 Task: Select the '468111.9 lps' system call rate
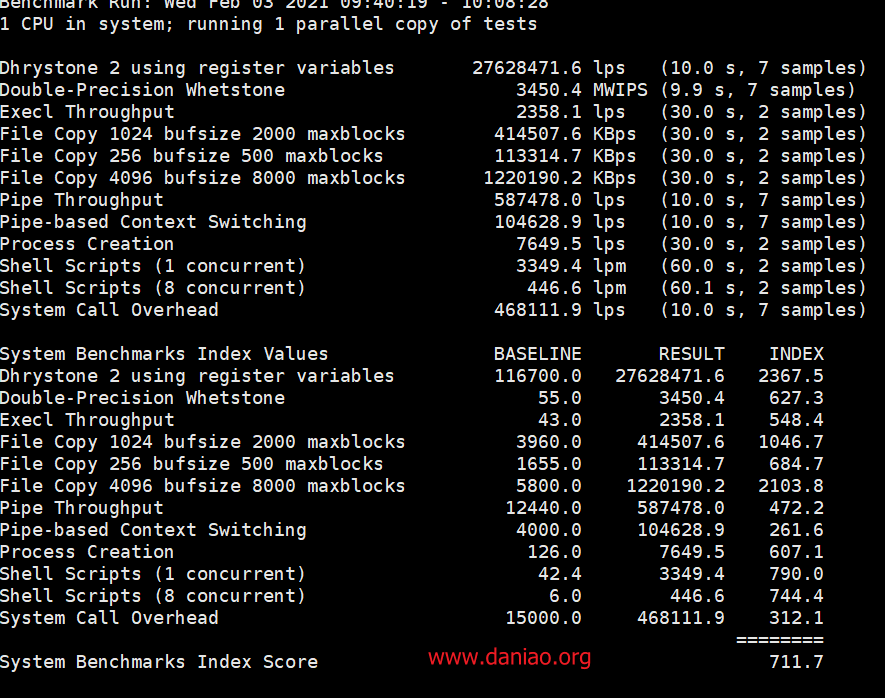[559, 310]
